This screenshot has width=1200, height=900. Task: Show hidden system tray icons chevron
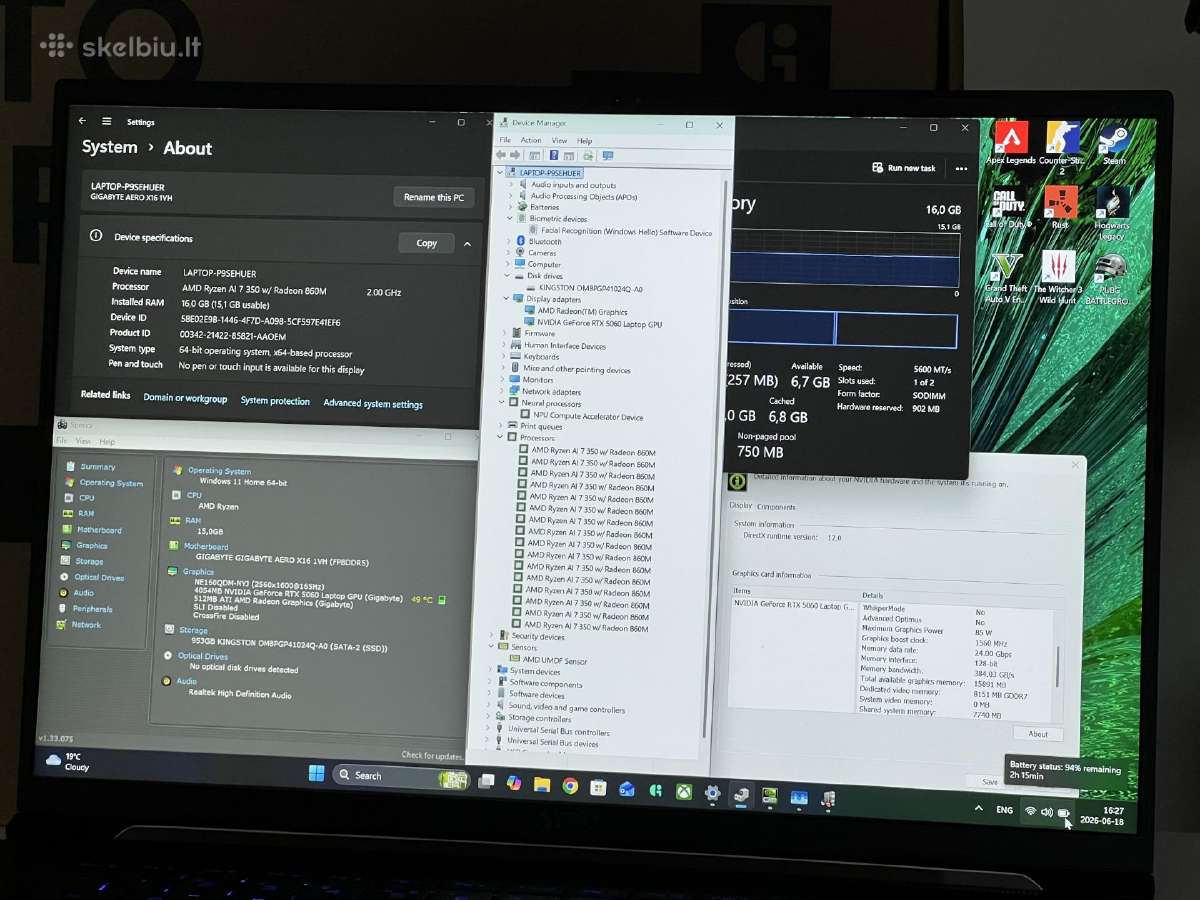click(x=979, y=807)
